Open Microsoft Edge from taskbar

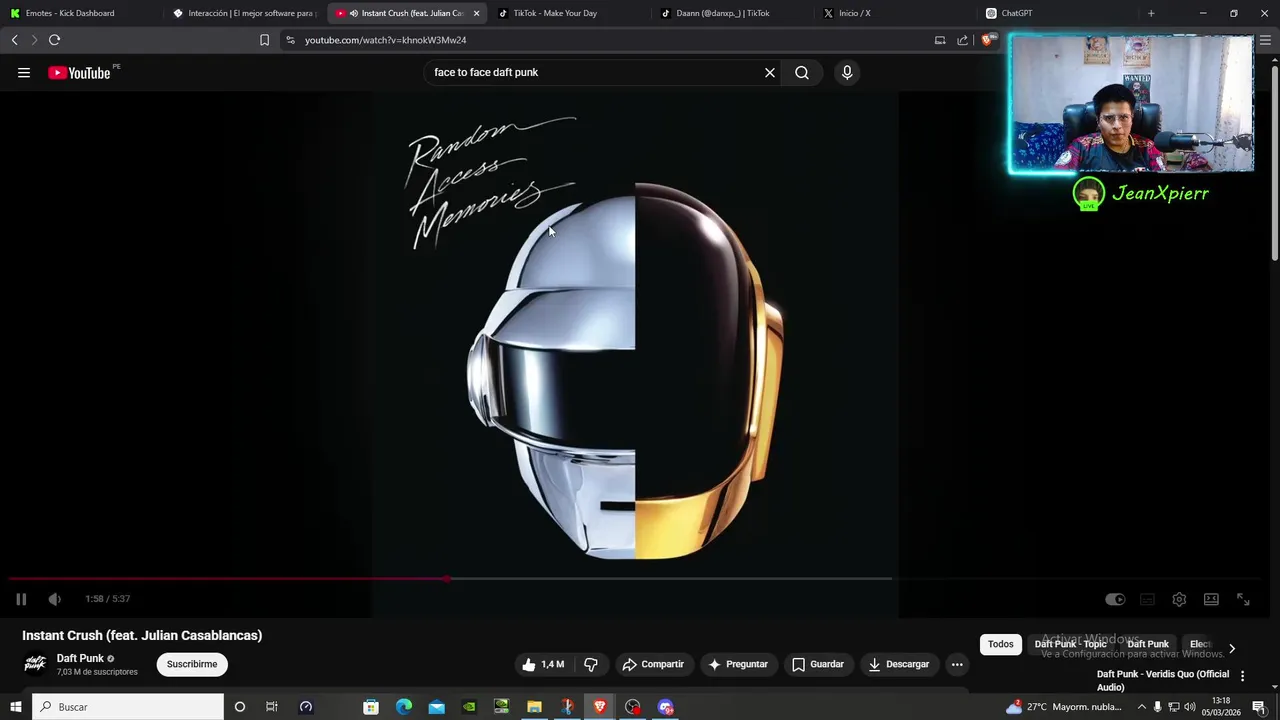[404, 707]
